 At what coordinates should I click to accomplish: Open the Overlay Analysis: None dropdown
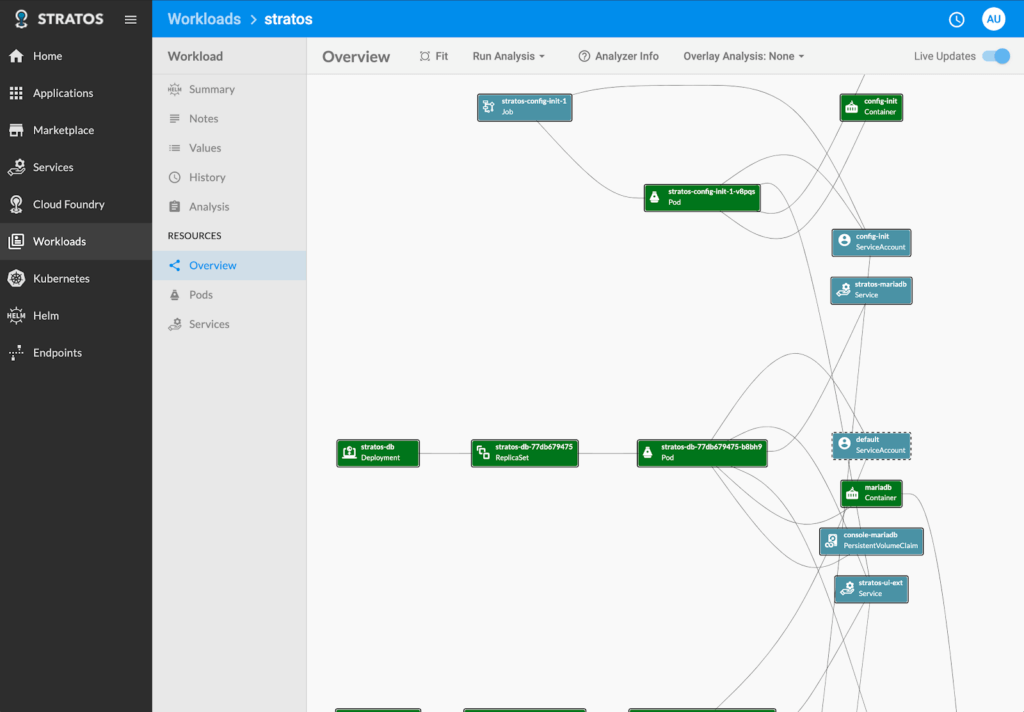click(743, 56)
